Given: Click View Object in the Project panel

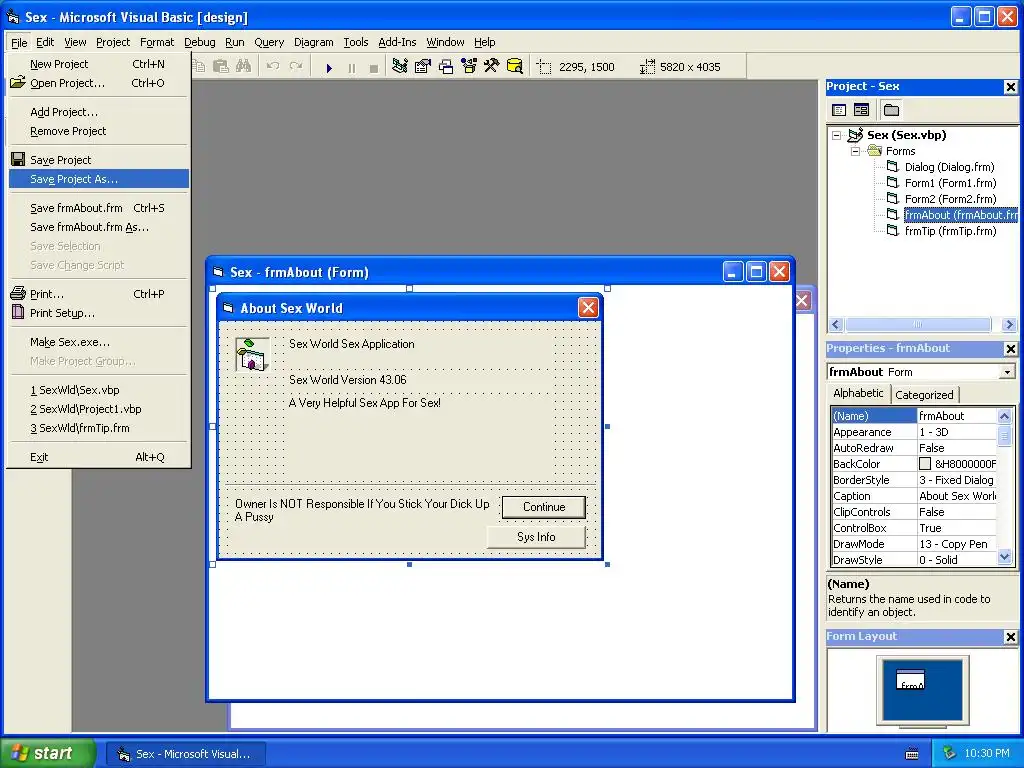Looking at the screenshot, I should [862, 110].
